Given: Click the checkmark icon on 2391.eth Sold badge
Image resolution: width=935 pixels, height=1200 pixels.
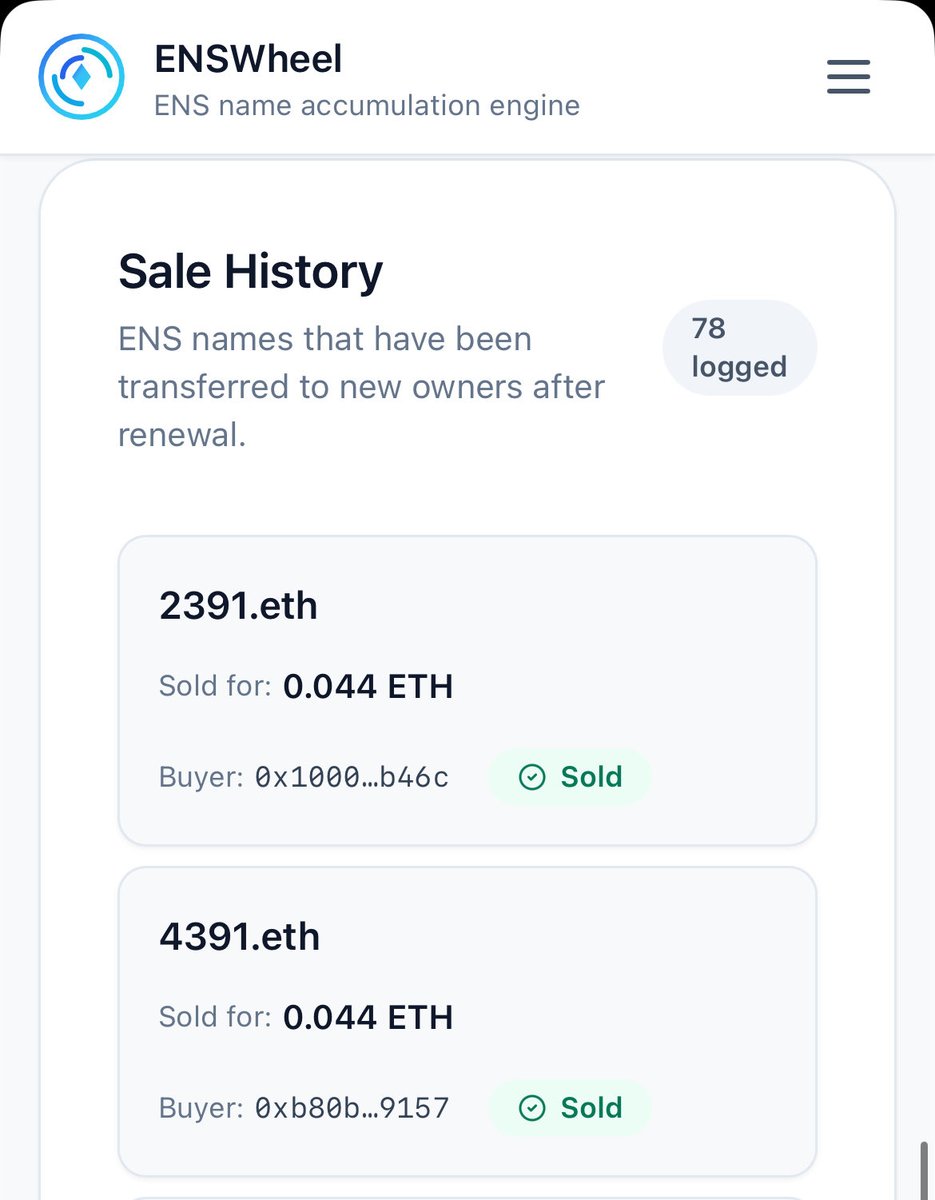Looking at the screenshot, I should tap(533, 777).
